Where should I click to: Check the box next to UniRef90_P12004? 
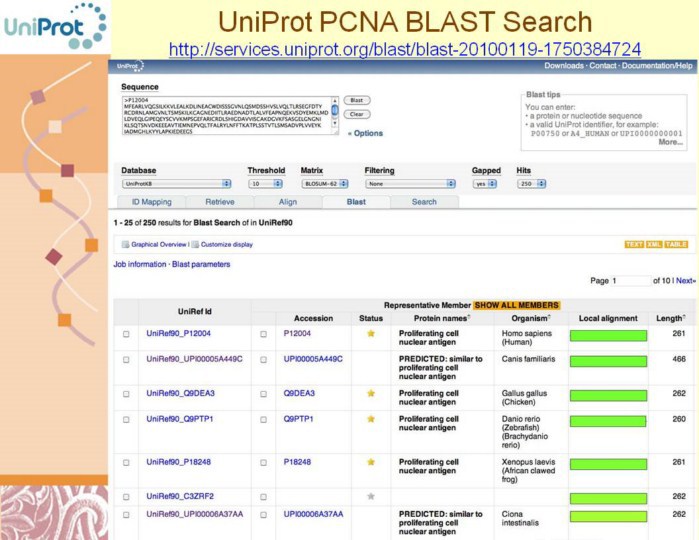click(126, 334)
